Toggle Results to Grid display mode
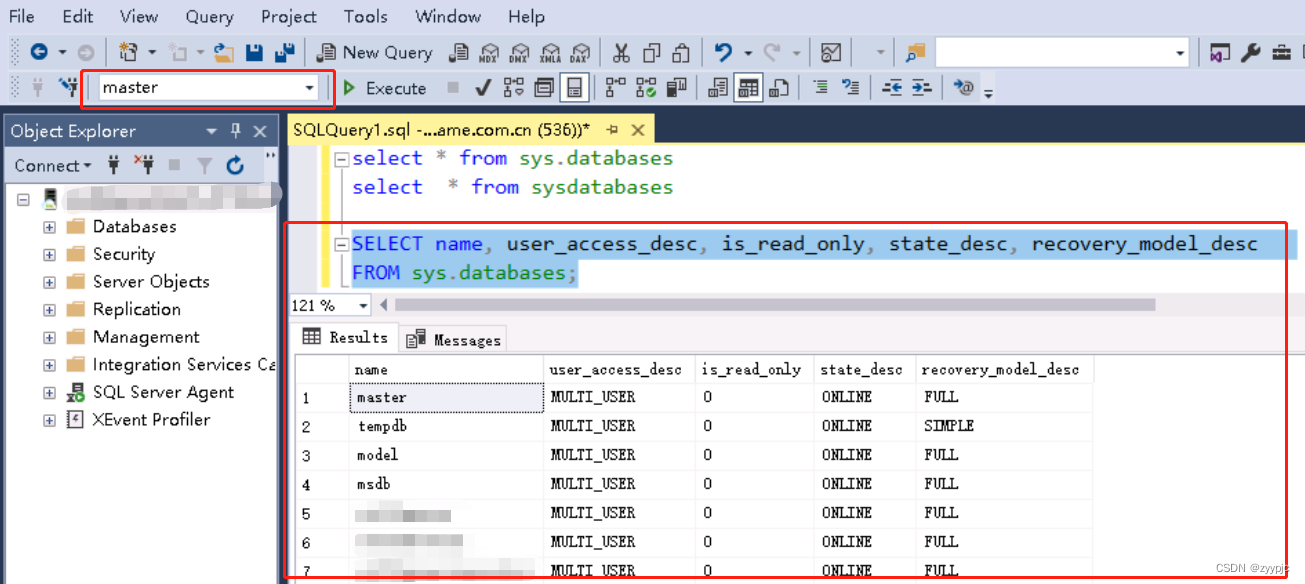Screen dimensions: 1305x584 747,88
